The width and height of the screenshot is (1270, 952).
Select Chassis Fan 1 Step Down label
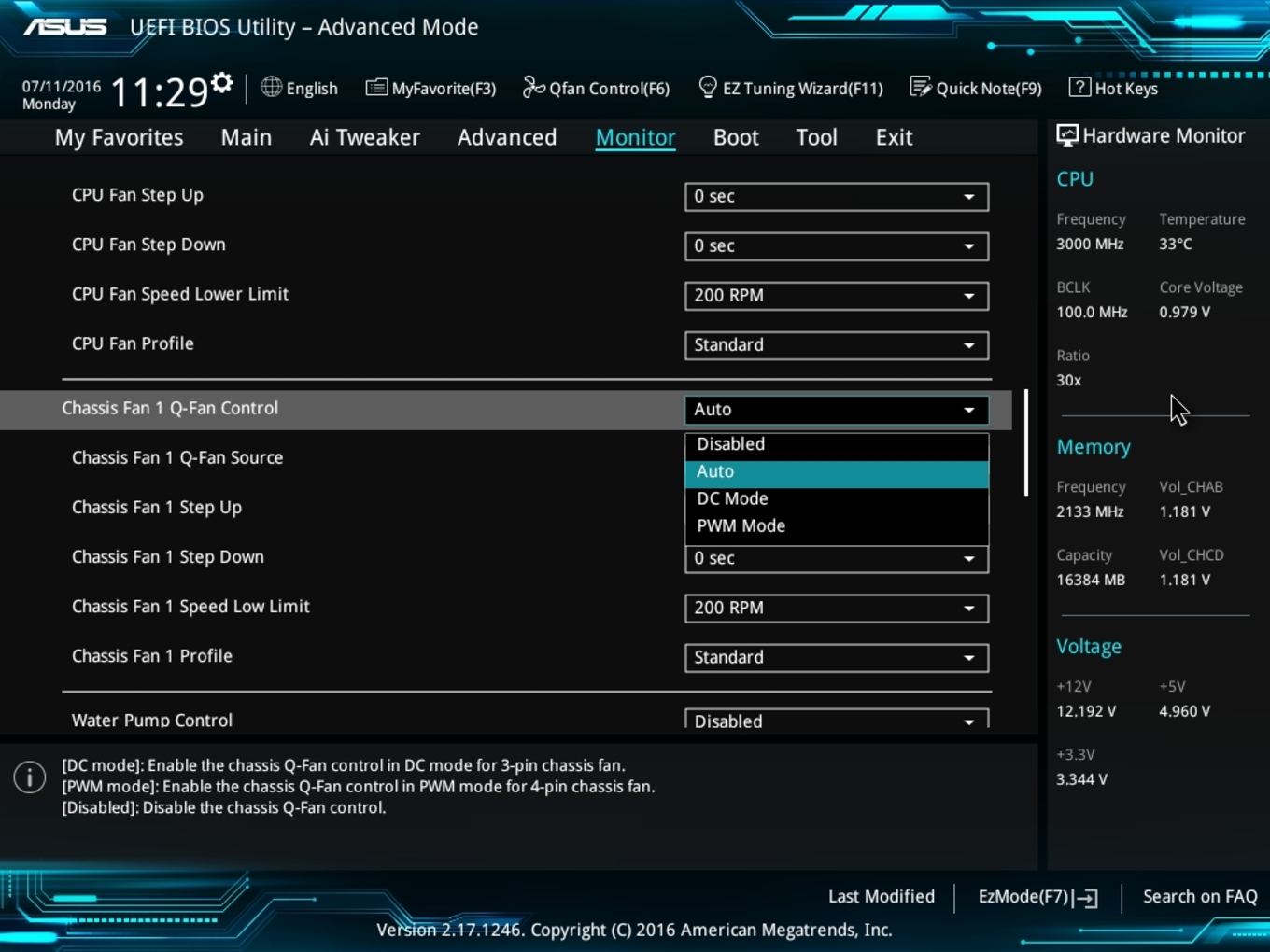click(168, 557)
